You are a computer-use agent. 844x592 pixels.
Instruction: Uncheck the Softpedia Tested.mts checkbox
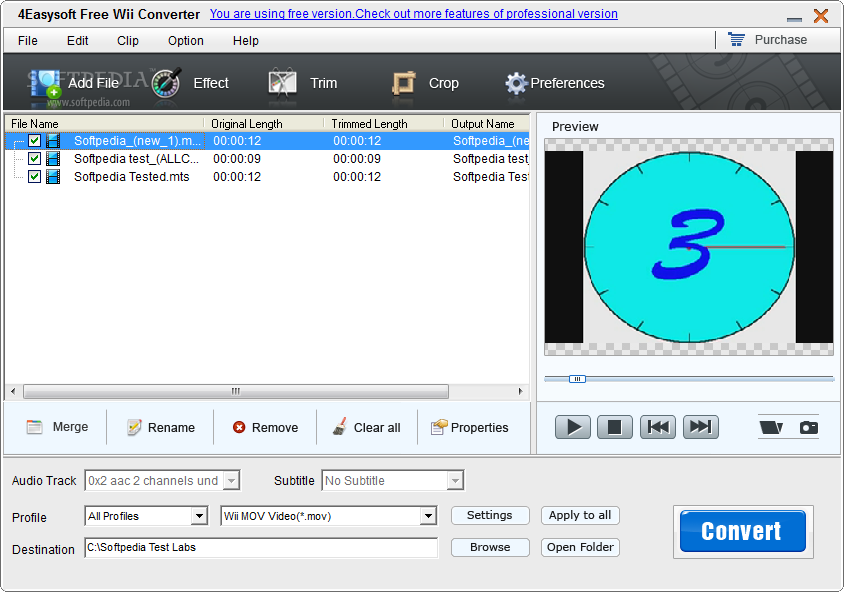point(34,177)
